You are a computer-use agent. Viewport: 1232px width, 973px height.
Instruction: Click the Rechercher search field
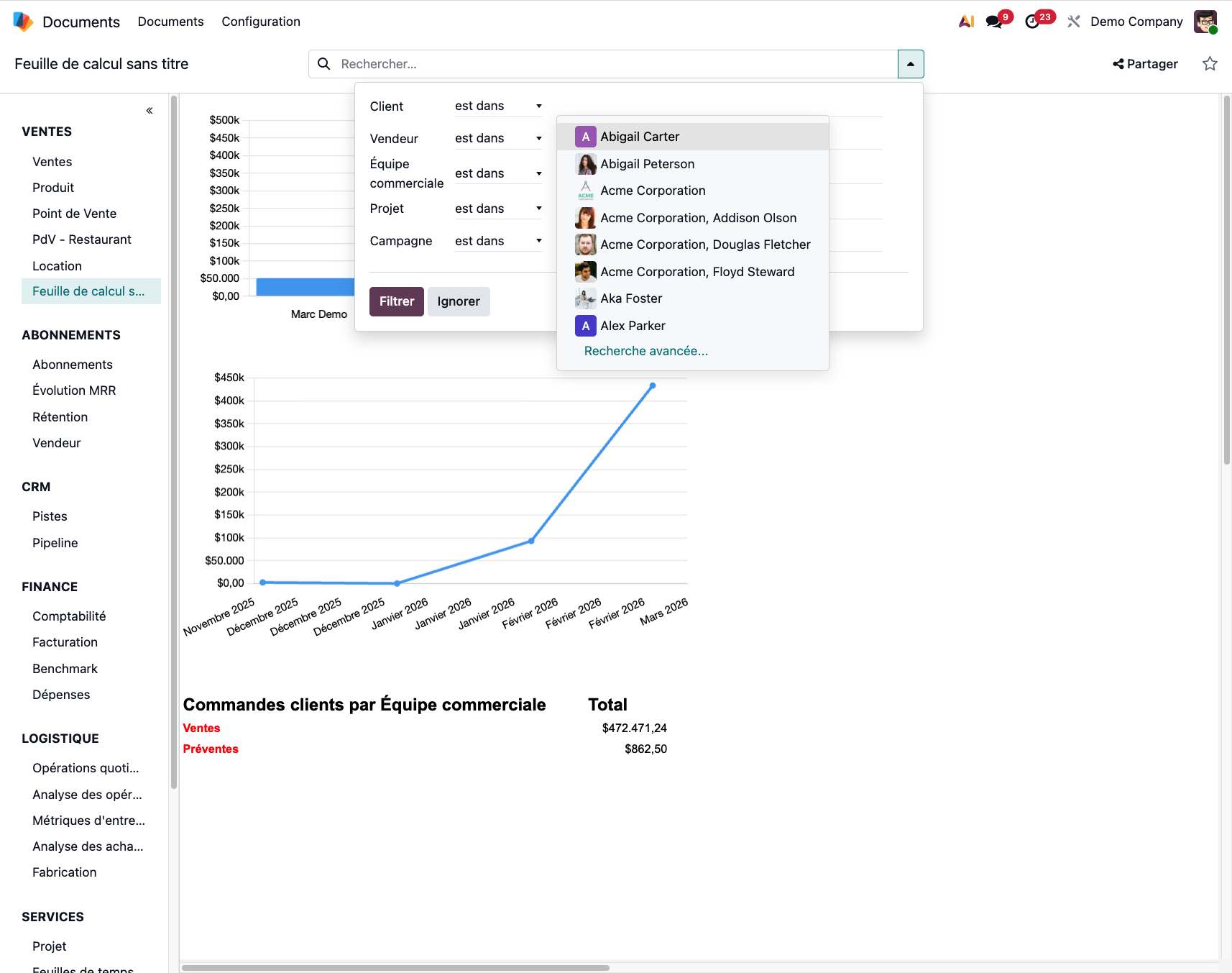tap(611, 64)
